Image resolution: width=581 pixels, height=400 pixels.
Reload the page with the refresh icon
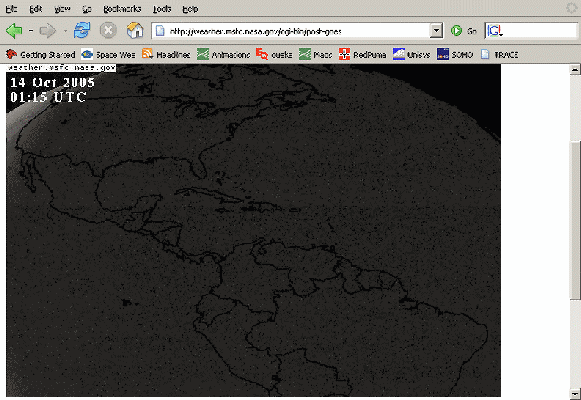click(x=82, y=30)
